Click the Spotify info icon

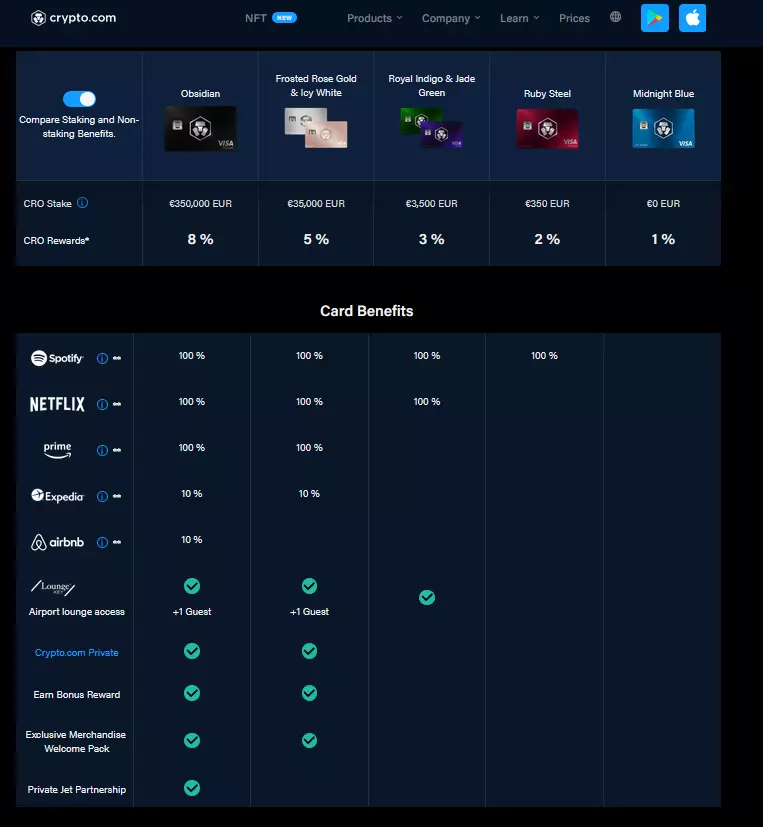(x=102, y=359)
